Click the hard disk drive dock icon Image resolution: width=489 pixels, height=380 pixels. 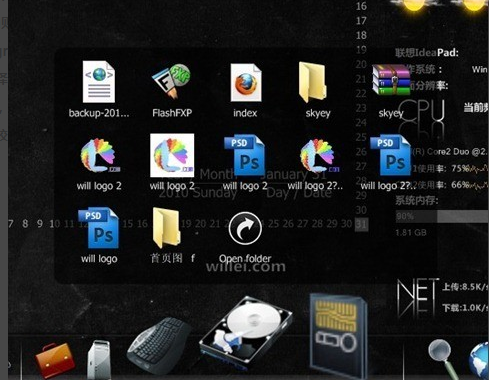[246, 331]
